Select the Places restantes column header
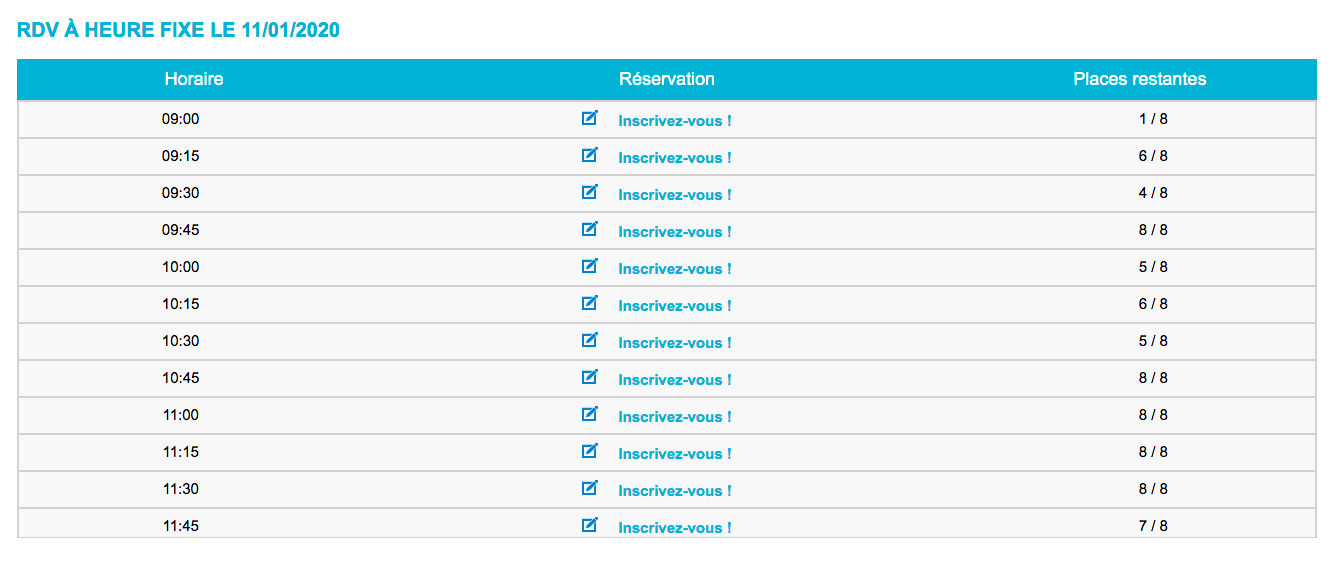This screenshot has width=1332, height=561. click(x=1140, y=79)
